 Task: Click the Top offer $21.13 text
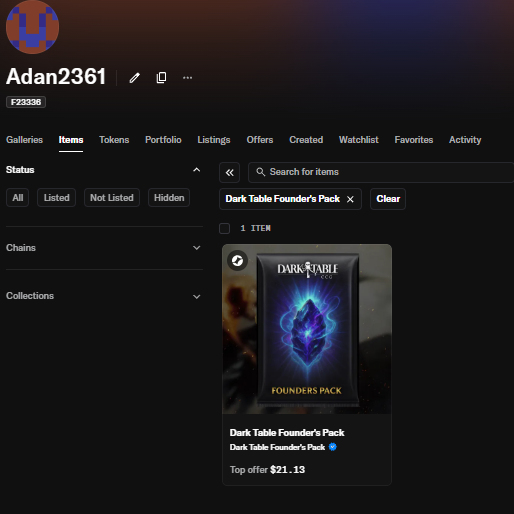click(267, 470)
